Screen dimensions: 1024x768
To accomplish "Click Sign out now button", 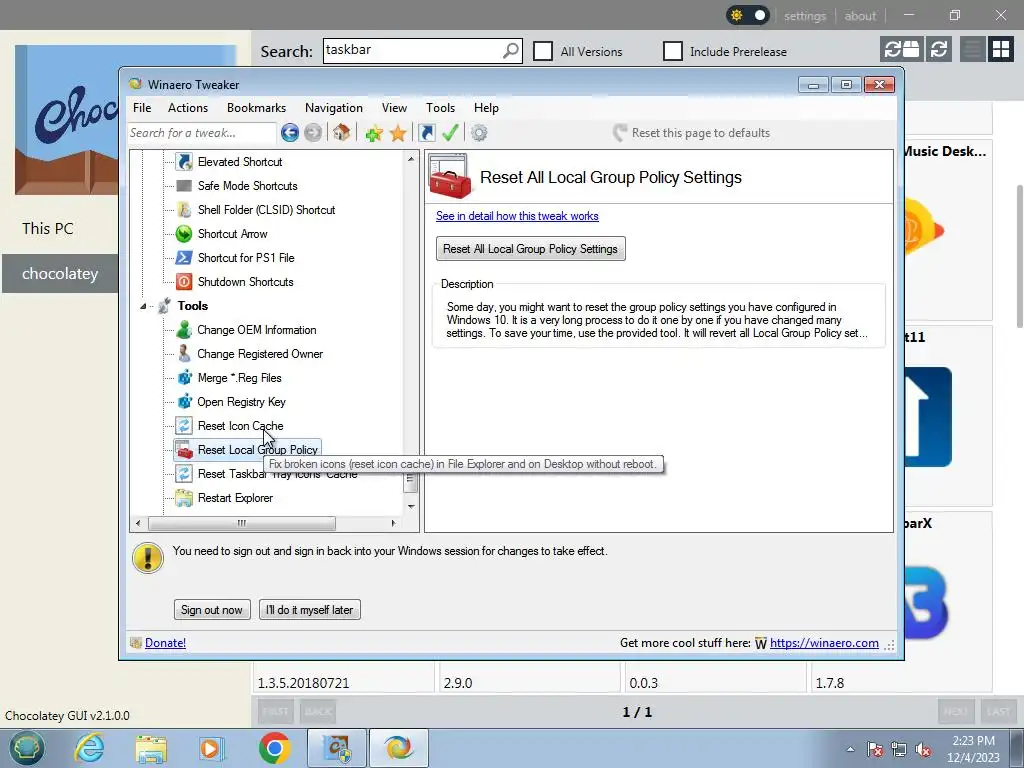I will click(x=212, y=610).
